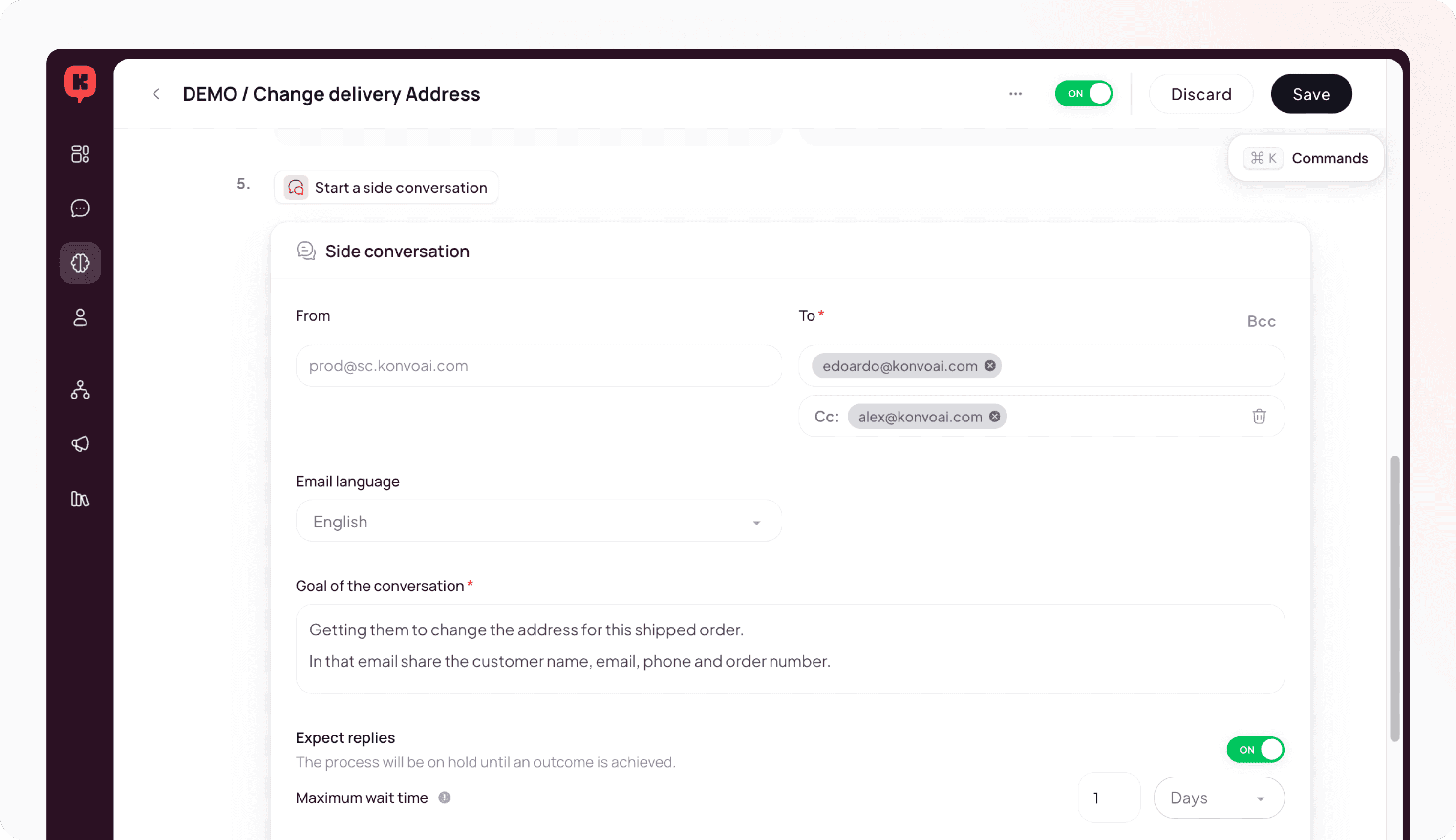Open conversations chat bubble icon in sidebar

pyautogui.click(x=80, y=208)
